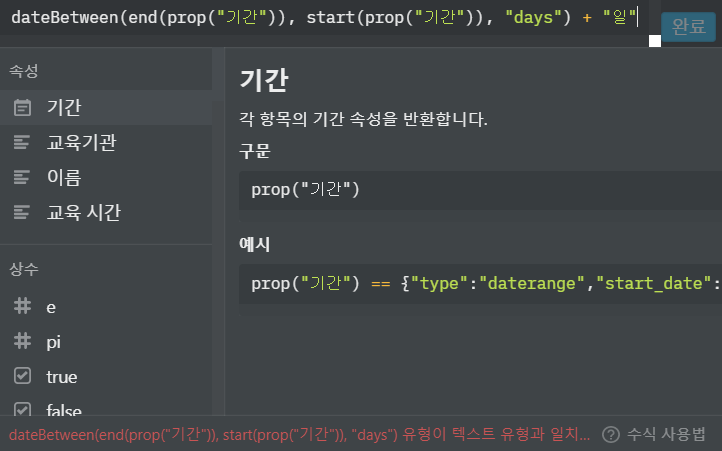Click the description text 각 항목의 기간 속성을 반환합니다.
The height and width of the screenshot is (451, 722).
tap(363, 119)
